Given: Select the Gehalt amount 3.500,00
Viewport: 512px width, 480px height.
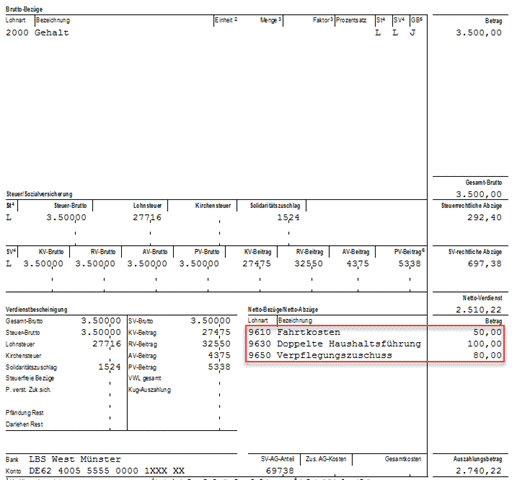Looking at the screenshot, I should pyautogui.click(x=479, y=33).
